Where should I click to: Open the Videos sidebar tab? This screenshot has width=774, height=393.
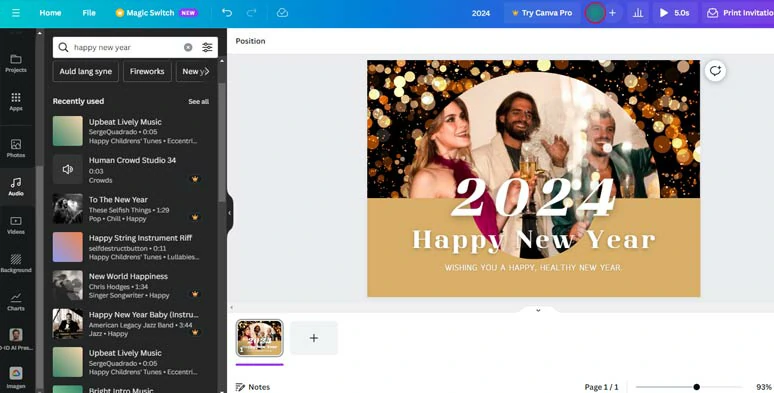point(16,225)
